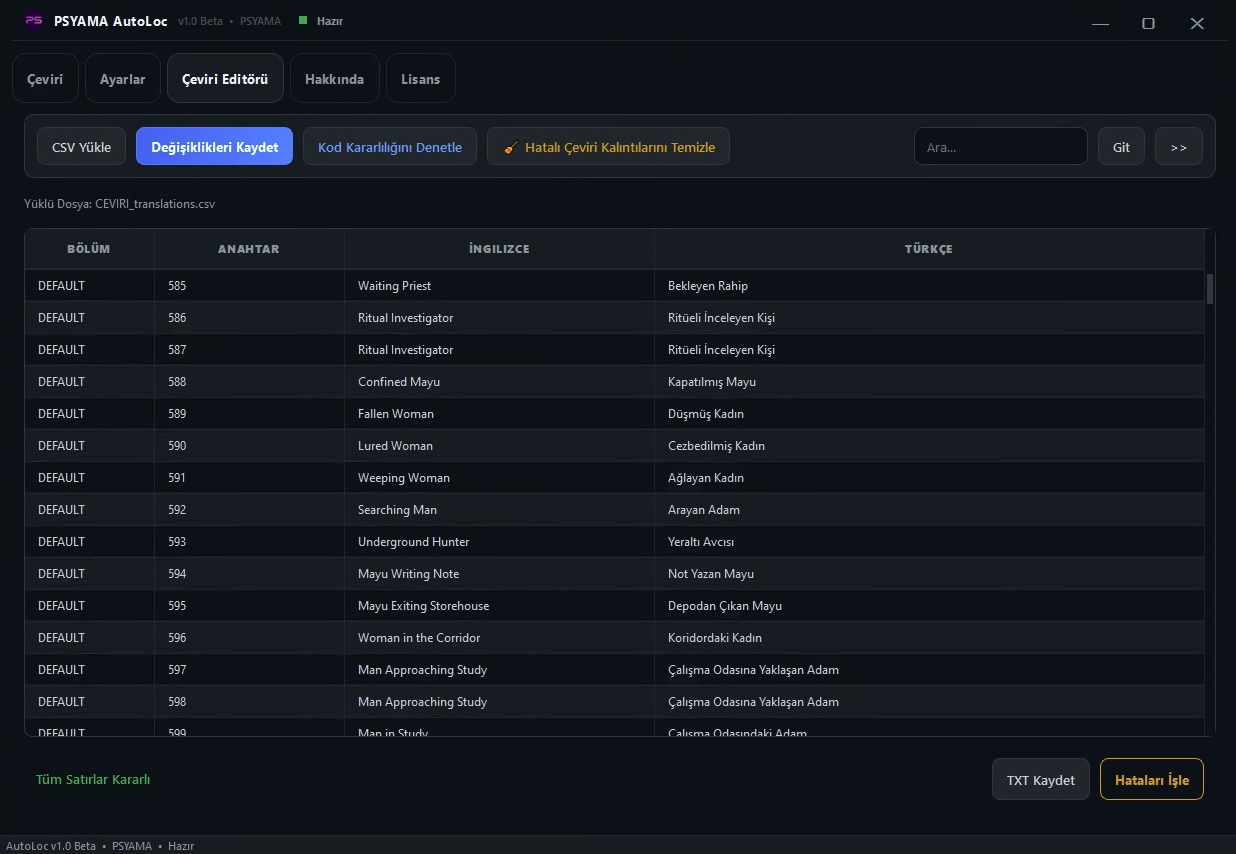Click the Git search button
This screenshot has width=1236, height=854.
coord(1121,147)
